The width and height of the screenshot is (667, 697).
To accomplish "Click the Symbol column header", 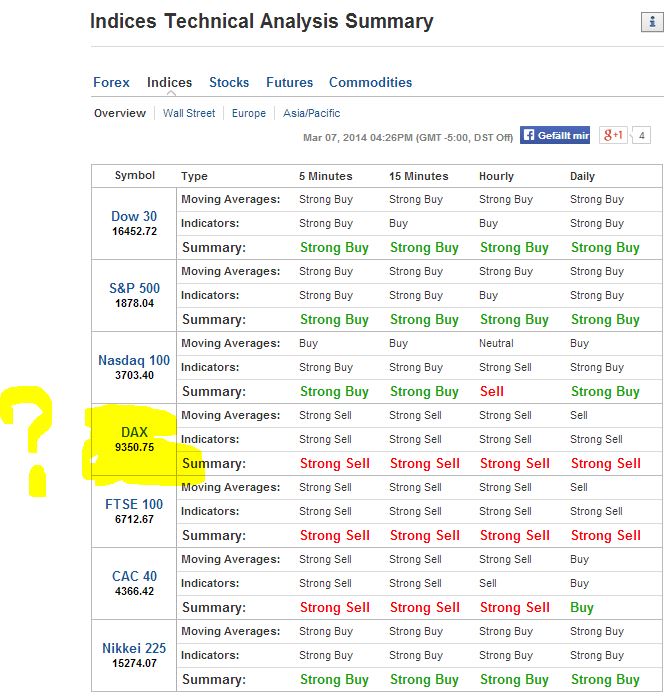I will pos(135,175).
